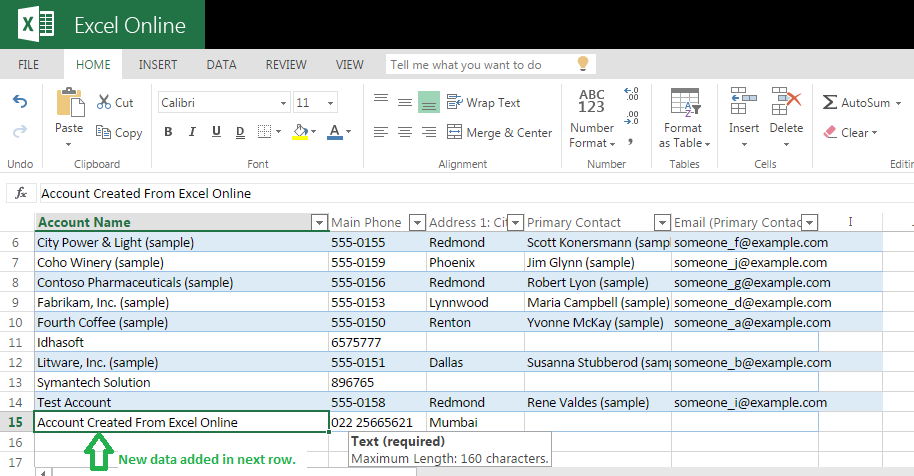Open Address 1: City filter dropdown
Viewport: 914px width, 476px height.
click(515, 223)
